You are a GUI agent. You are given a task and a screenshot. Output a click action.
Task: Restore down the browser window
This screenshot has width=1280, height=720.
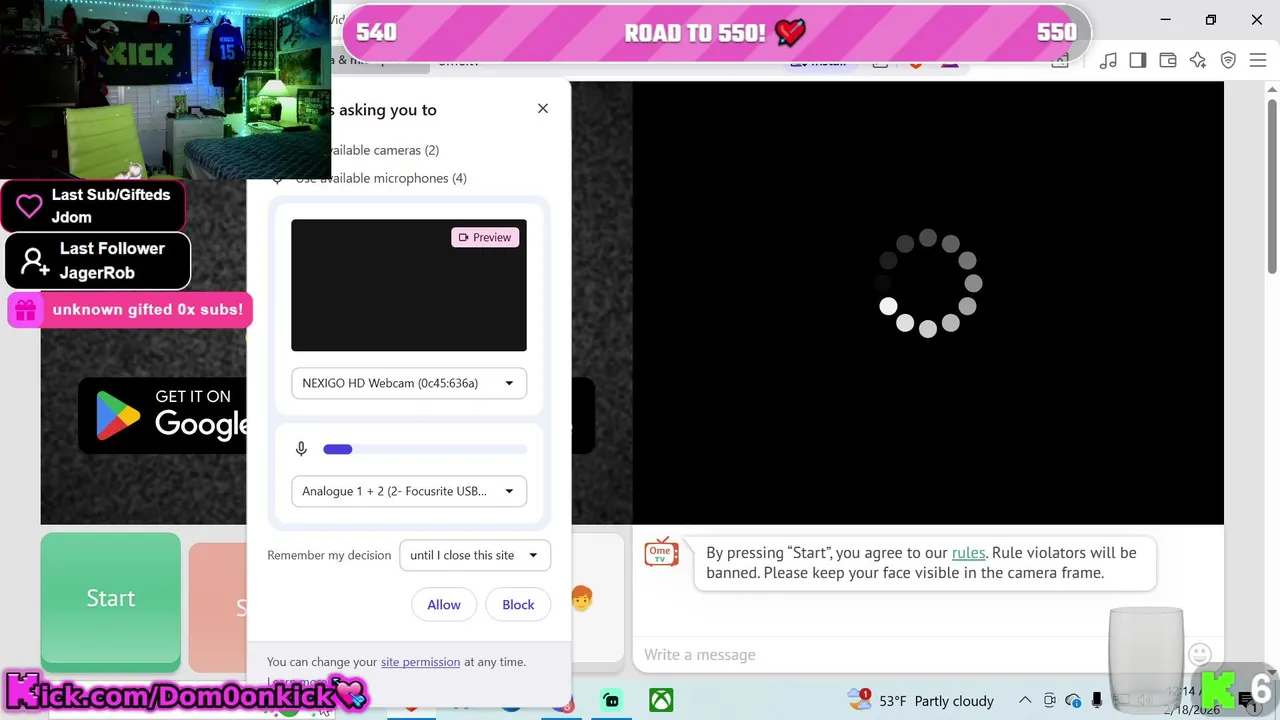1211,20
